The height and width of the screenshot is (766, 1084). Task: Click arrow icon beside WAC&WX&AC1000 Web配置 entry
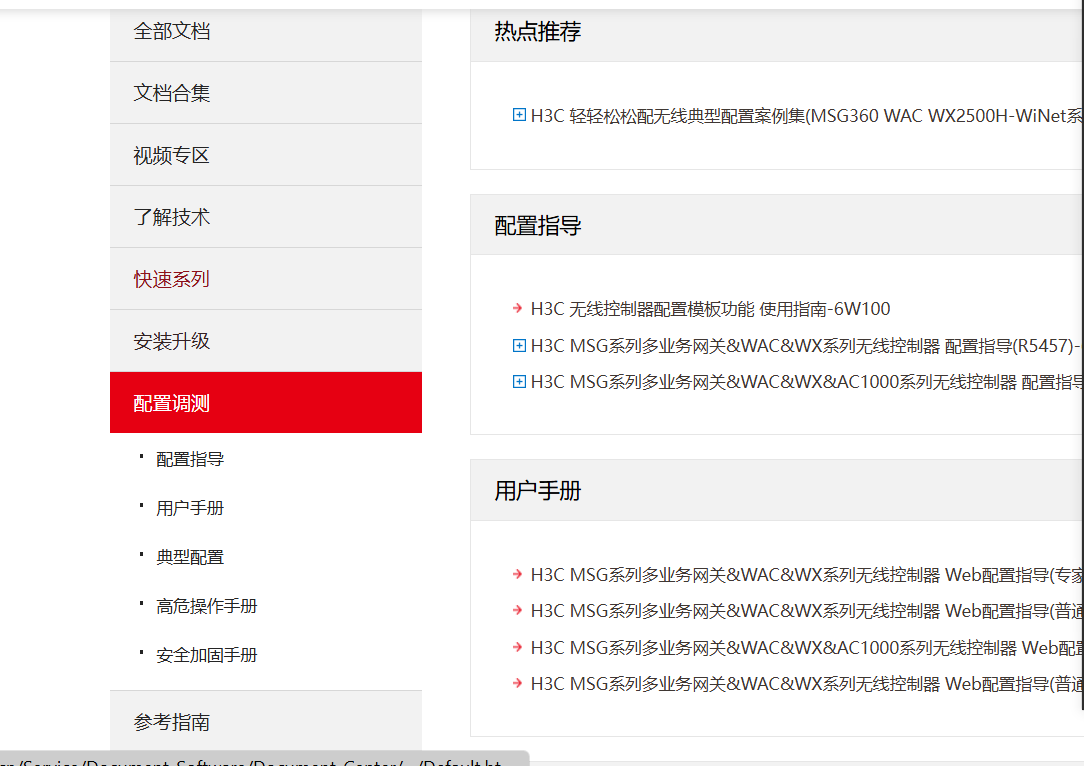pos(517,647)
